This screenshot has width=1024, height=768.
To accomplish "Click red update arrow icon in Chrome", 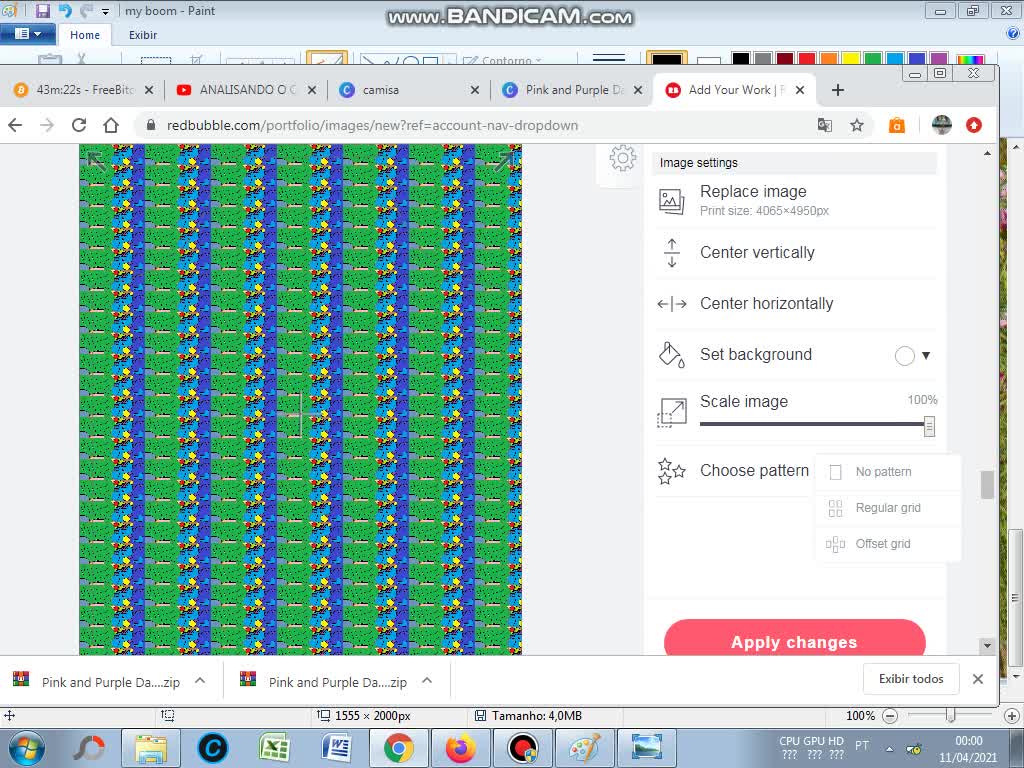I will click(974, 125).
